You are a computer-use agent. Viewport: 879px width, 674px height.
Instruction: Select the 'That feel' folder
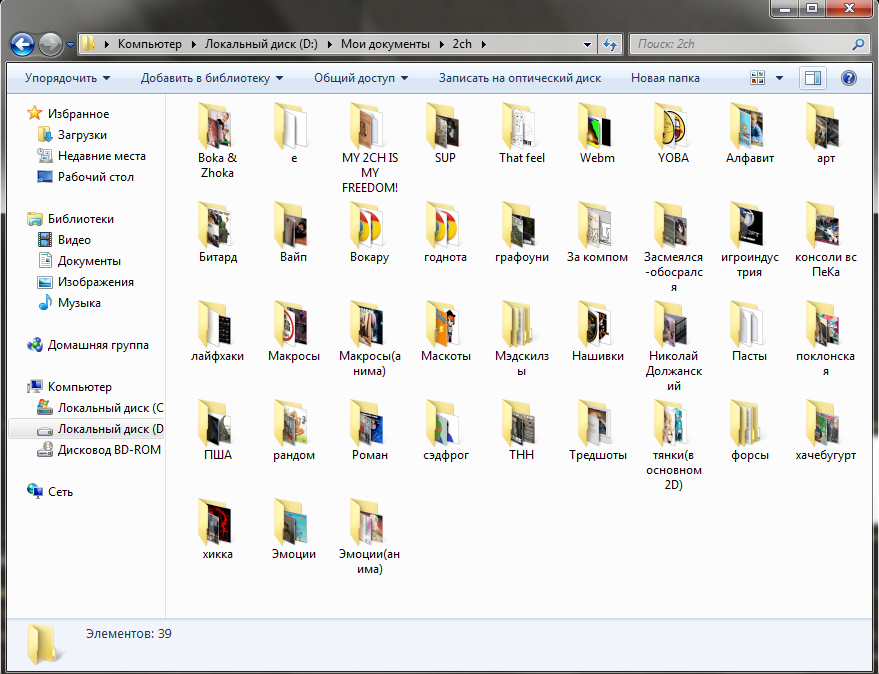[521, 133]
